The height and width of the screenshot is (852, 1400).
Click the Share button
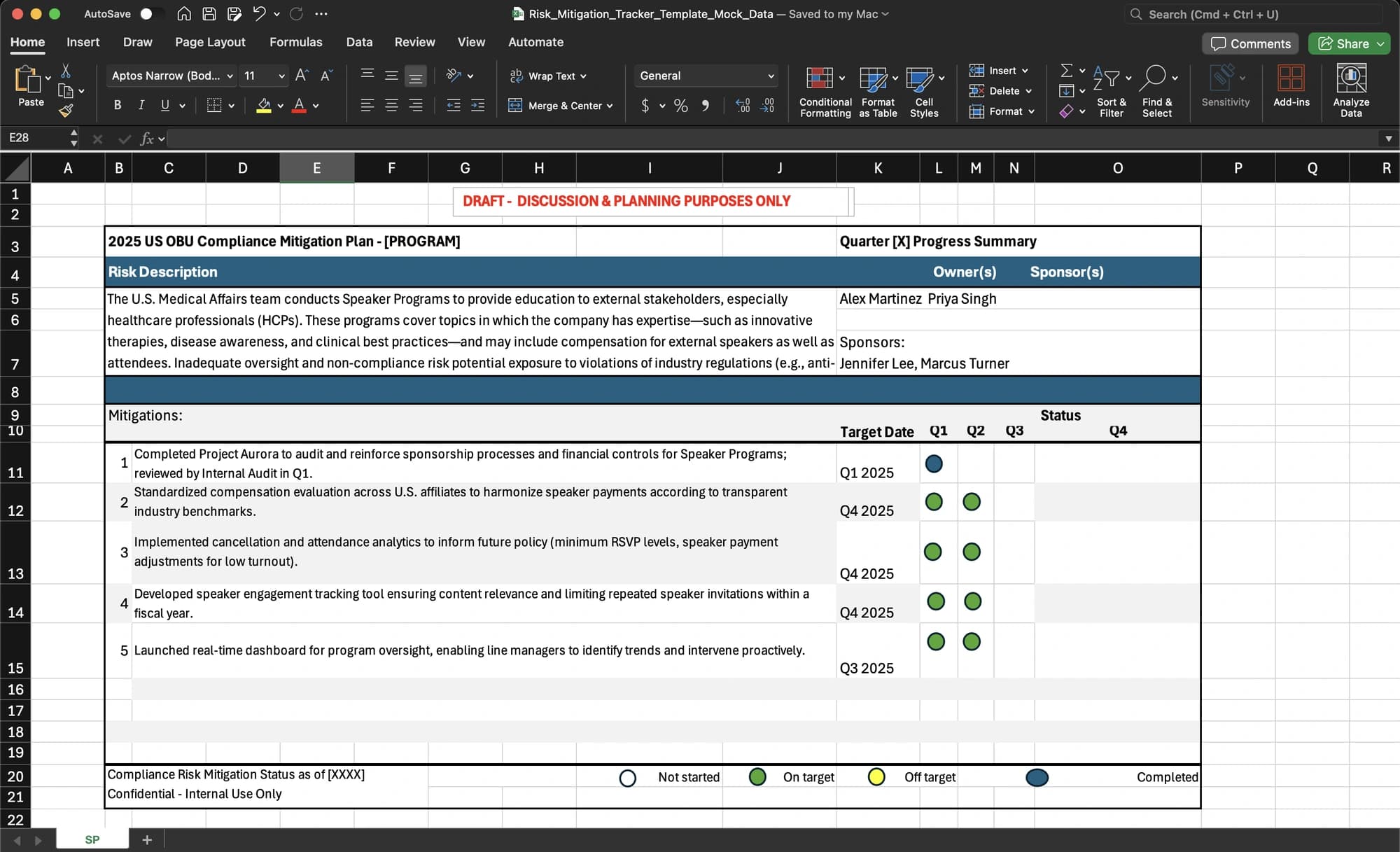(1350, 43)
